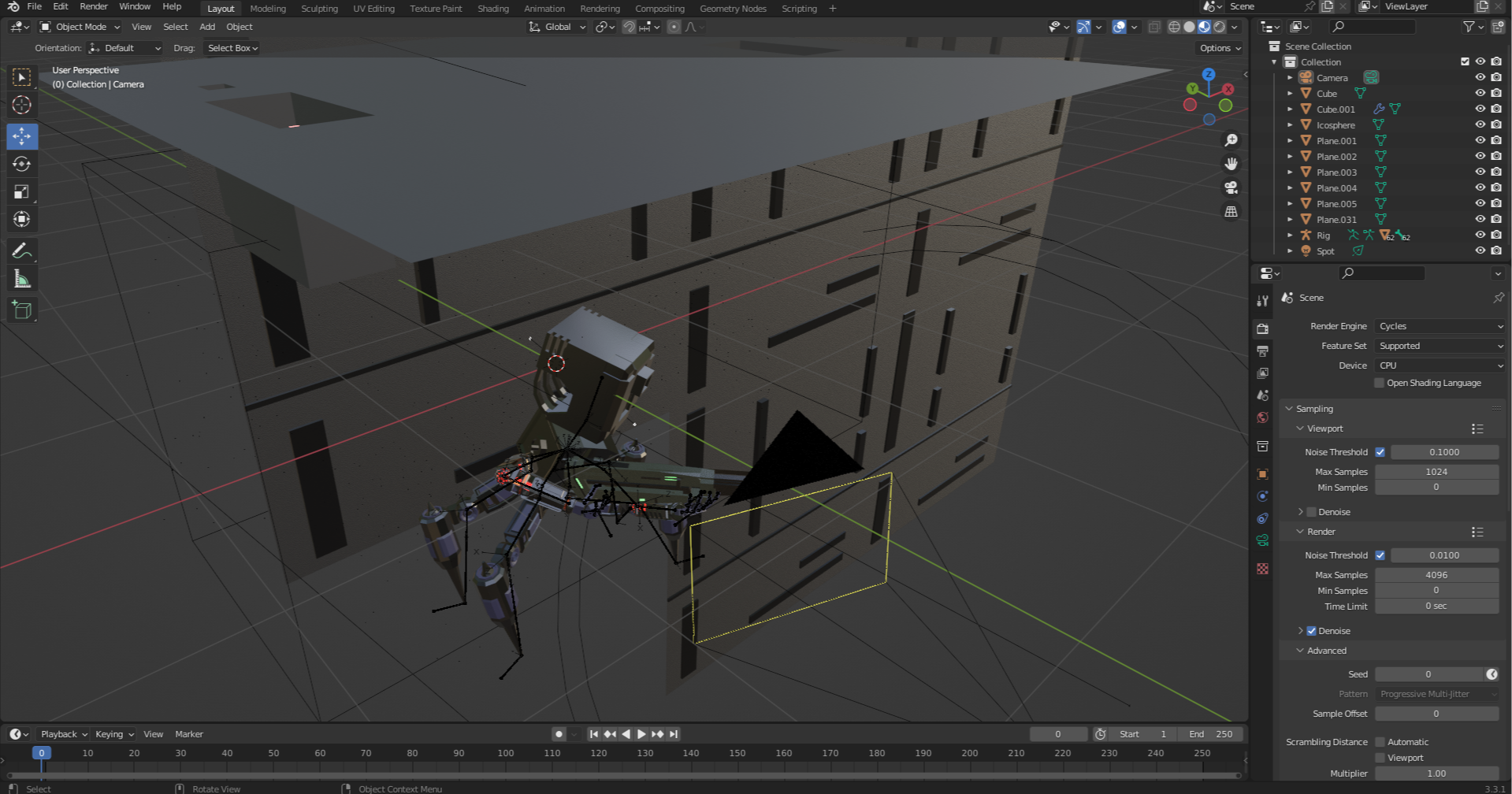Switch to the Shading workspace tab
This screenshot has width=1512, height=794.
[492, 9]
